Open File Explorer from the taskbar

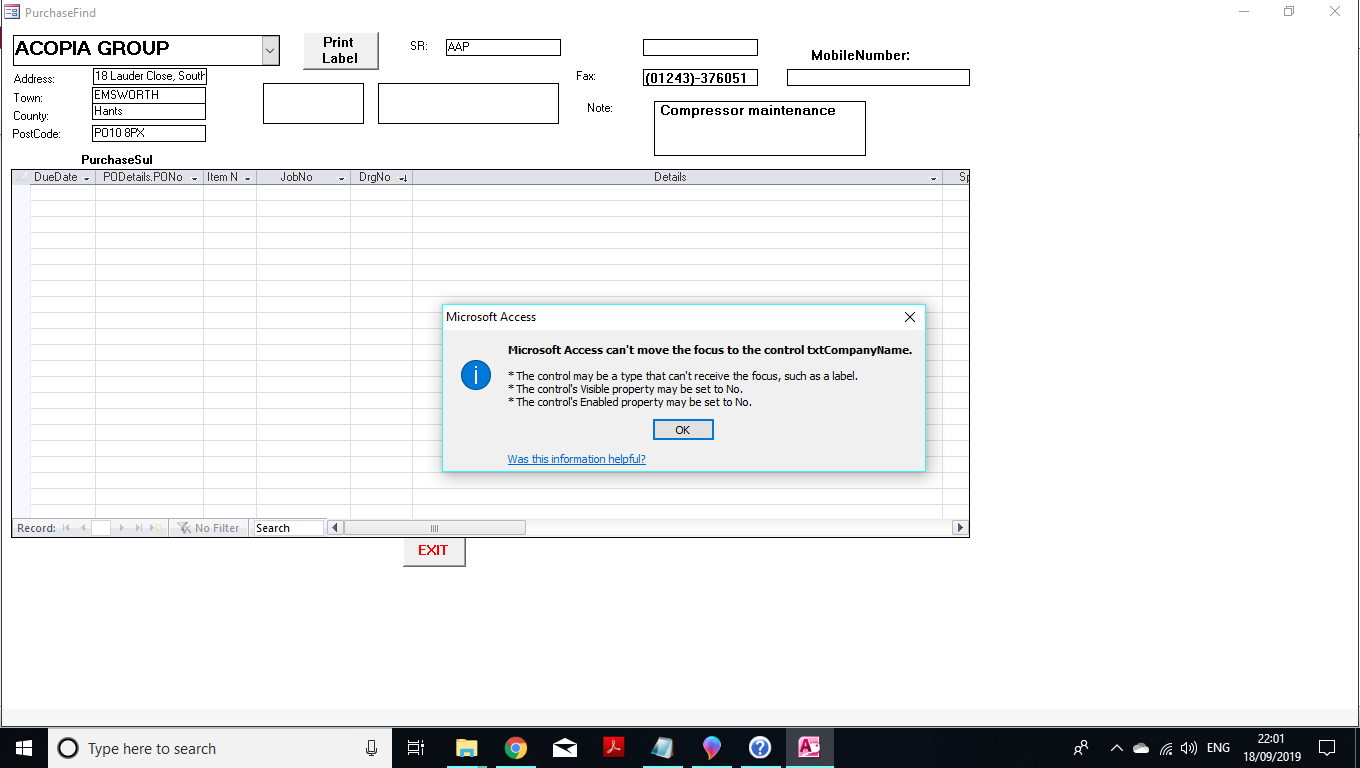click(467, 748)
